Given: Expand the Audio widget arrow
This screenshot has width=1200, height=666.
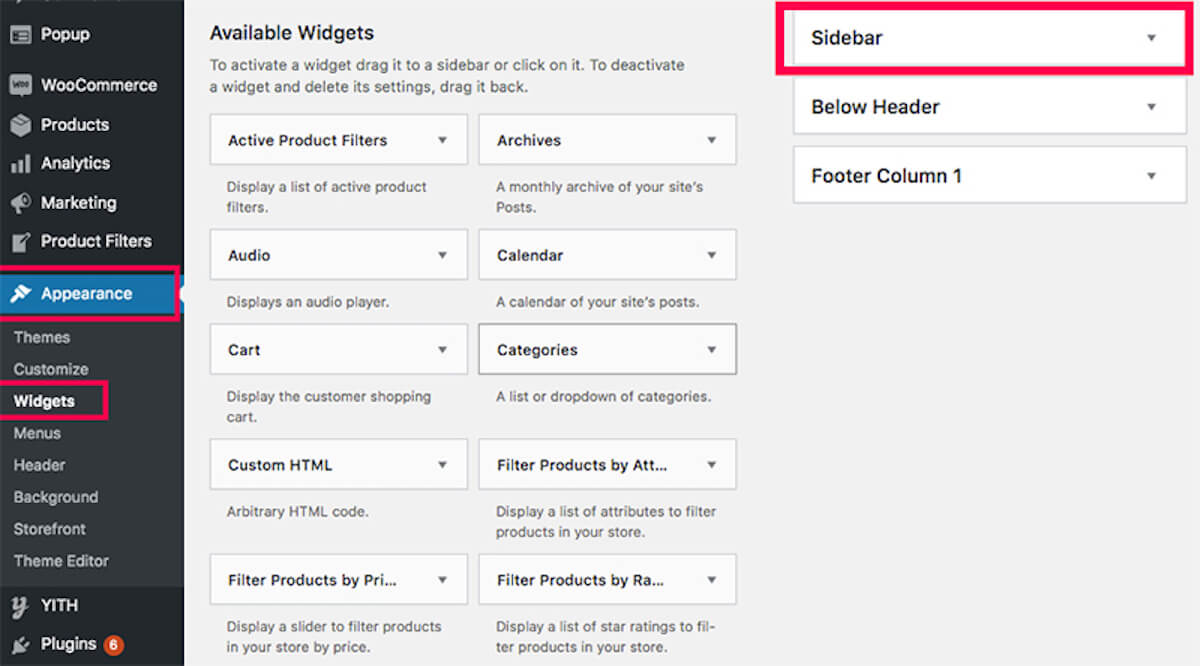Looking at the screenshot, I should (x=442, y=255).
